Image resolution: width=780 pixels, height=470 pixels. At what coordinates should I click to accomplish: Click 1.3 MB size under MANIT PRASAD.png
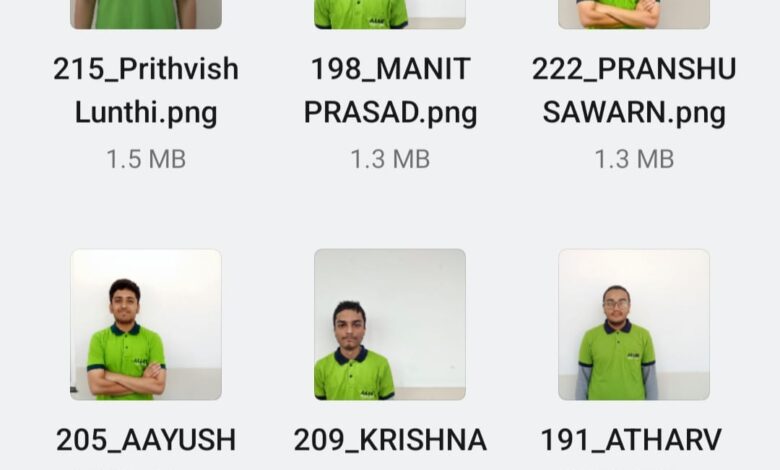390,160
